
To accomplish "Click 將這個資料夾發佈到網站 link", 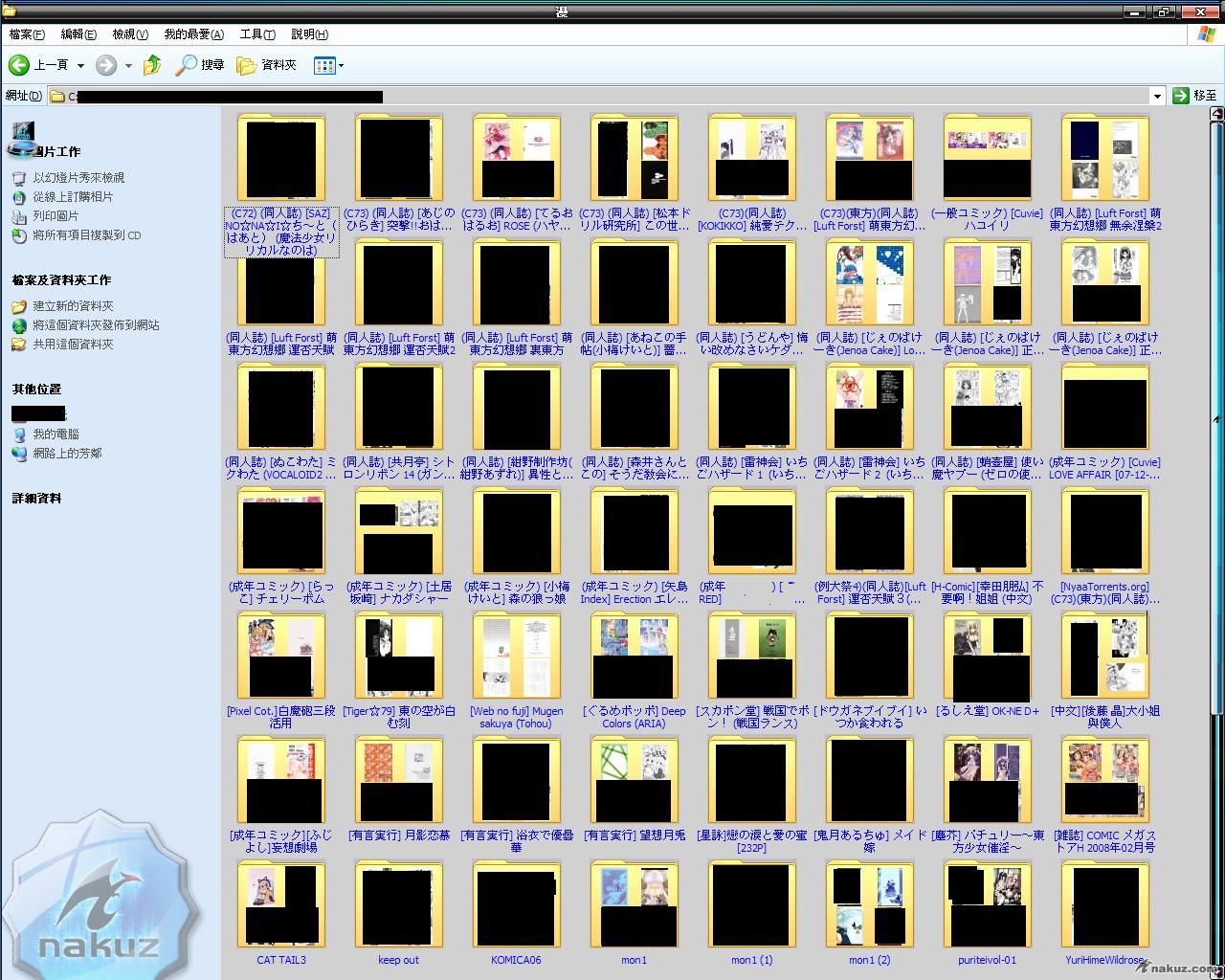I will [x=96, y=325].
